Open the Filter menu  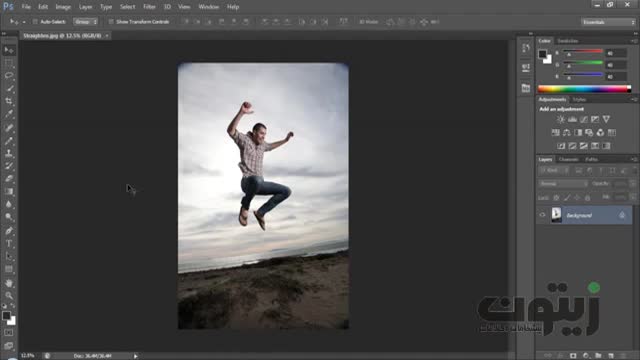[x=149, y=7]
